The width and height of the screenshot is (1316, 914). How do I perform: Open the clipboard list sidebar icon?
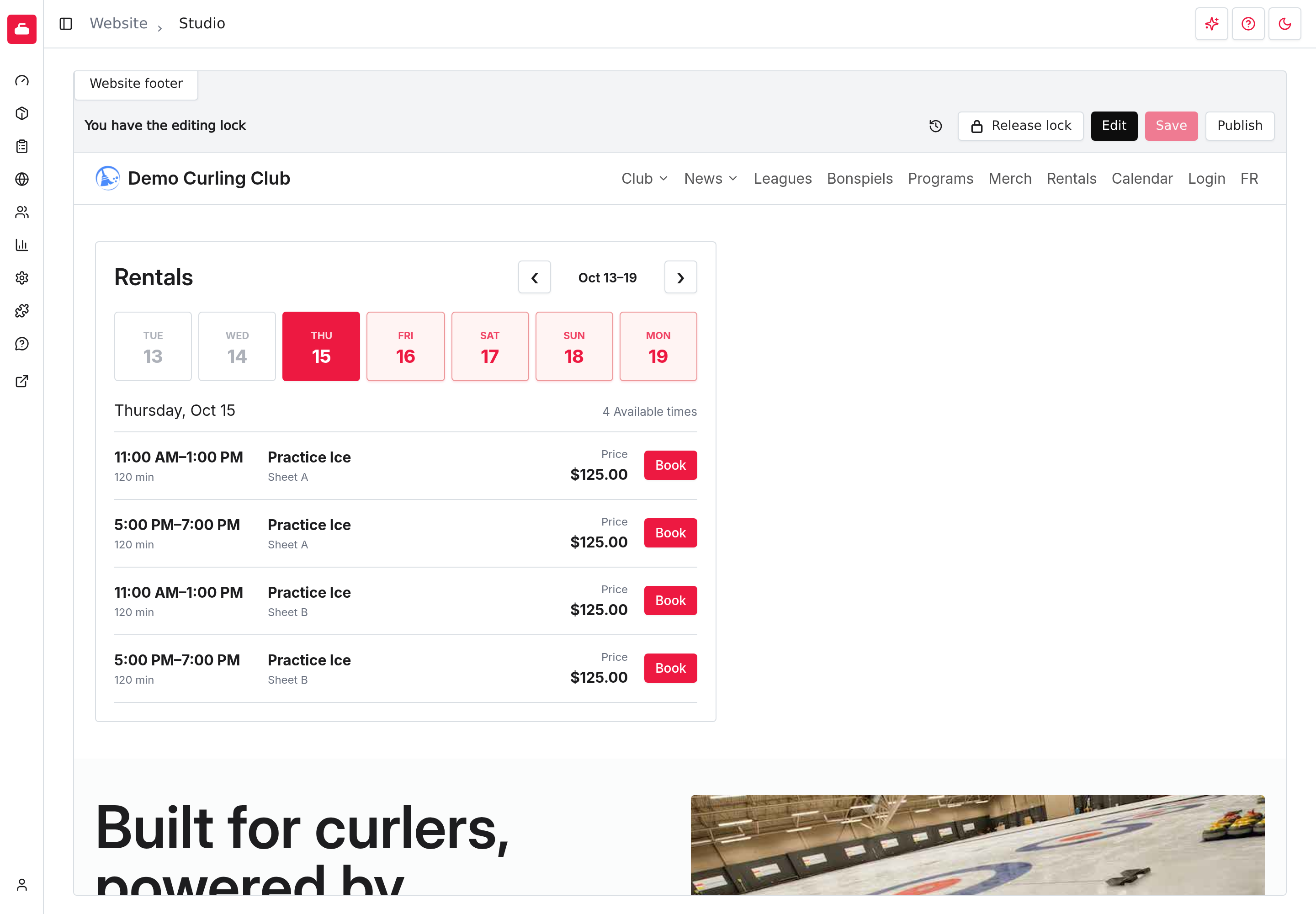click(x=22, y=146)
